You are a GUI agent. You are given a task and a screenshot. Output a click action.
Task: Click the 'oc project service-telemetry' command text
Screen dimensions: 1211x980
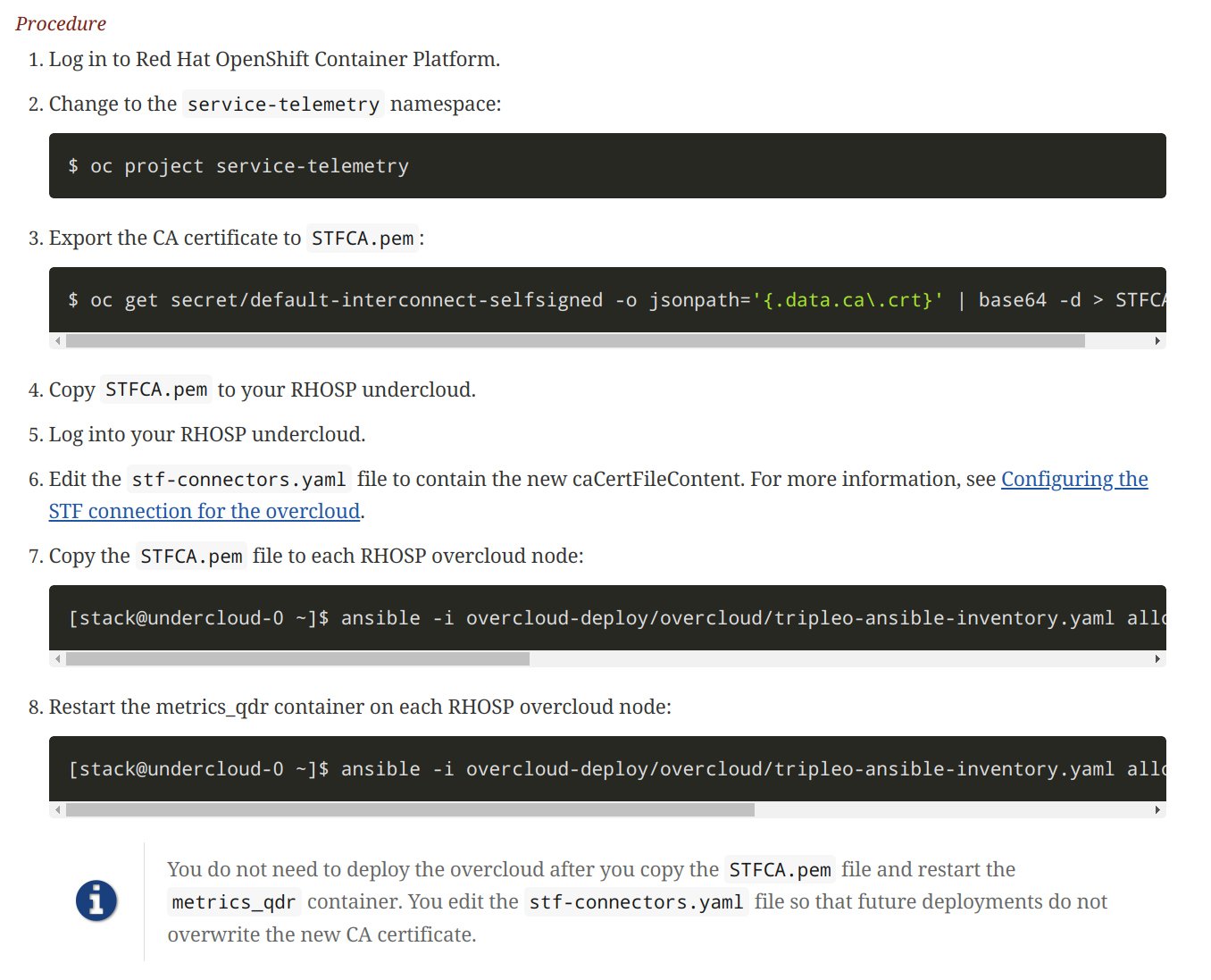238,166
